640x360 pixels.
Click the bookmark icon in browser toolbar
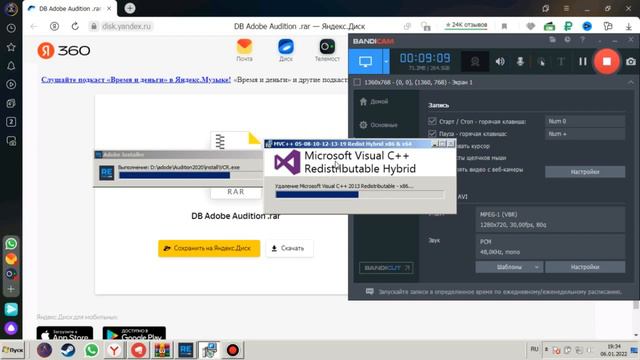(x=504, y=26)
